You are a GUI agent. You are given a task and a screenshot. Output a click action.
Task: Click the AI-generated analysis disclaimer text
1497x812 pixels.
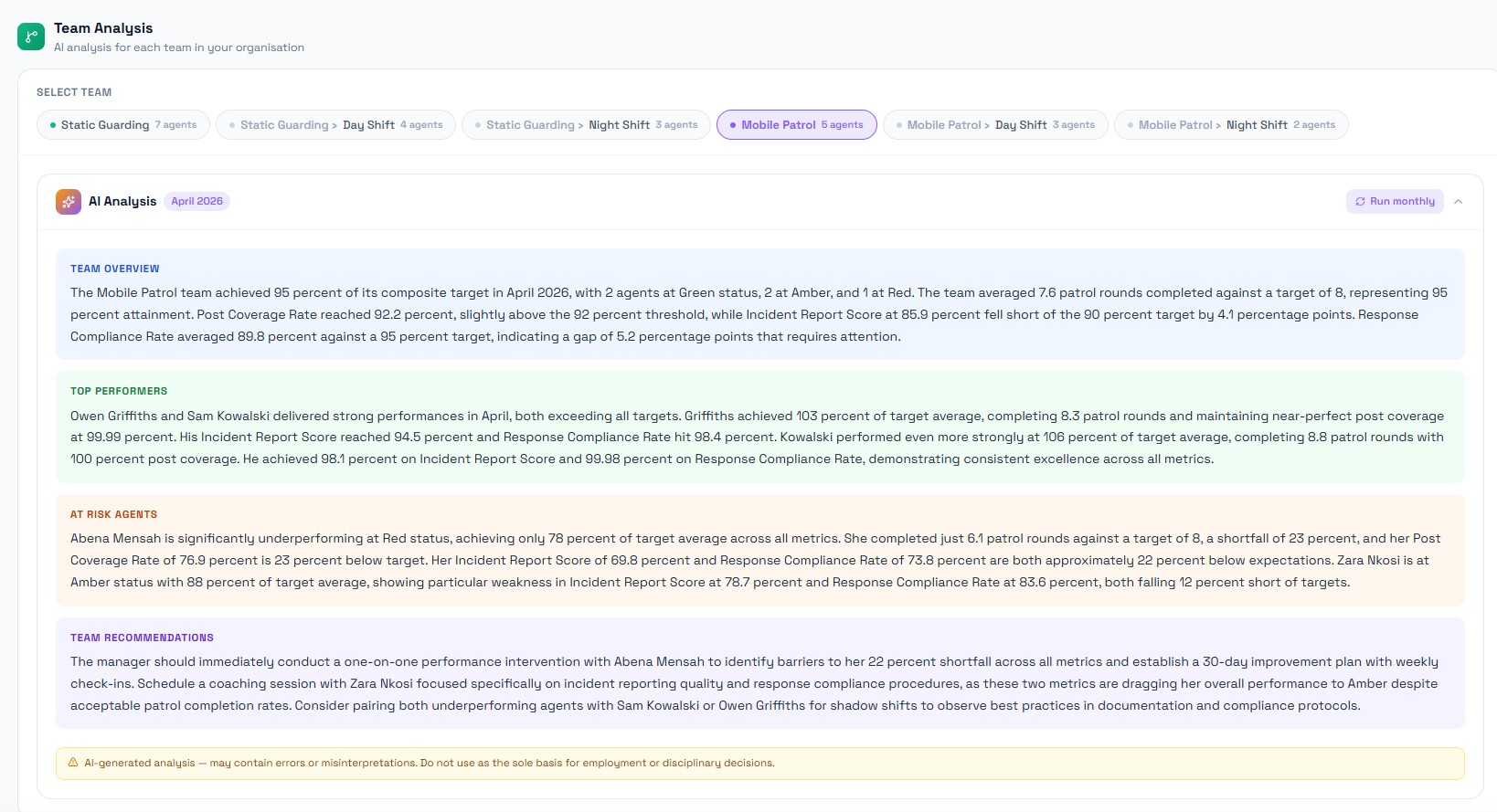click(x=430, y=763)
